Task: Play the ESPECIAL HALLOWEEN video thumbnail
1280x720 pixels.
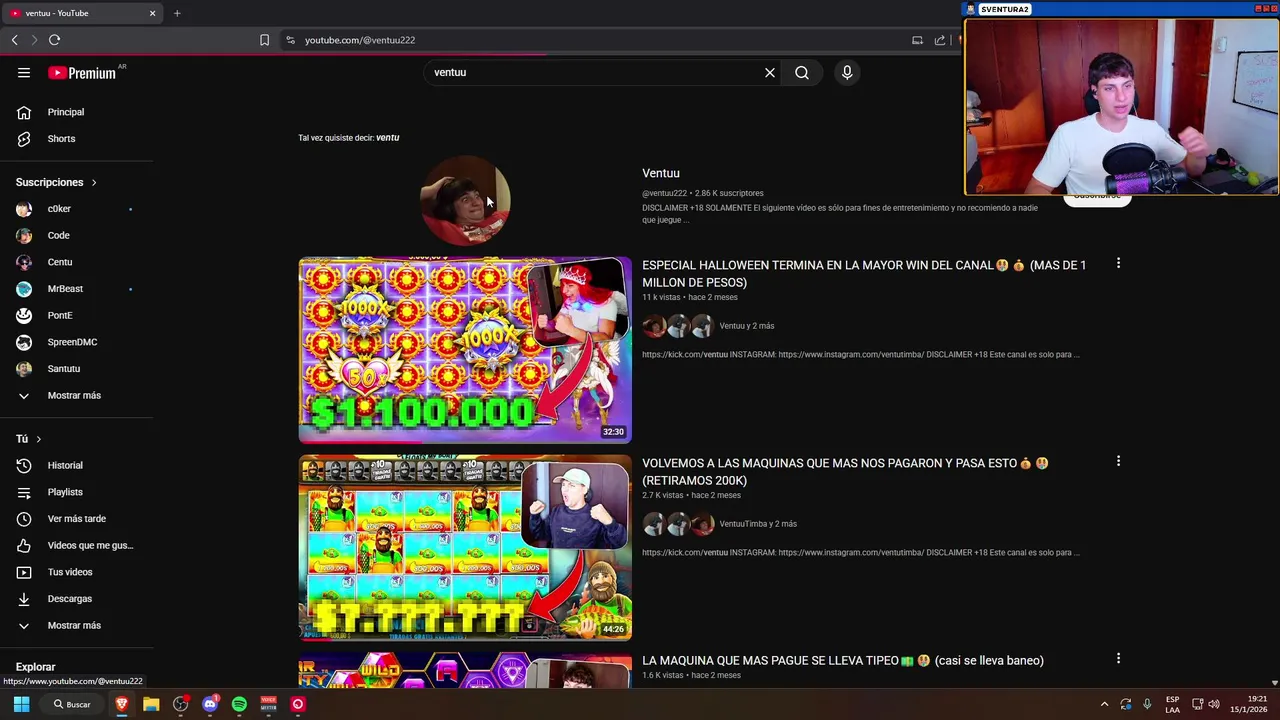Action: 465,350
